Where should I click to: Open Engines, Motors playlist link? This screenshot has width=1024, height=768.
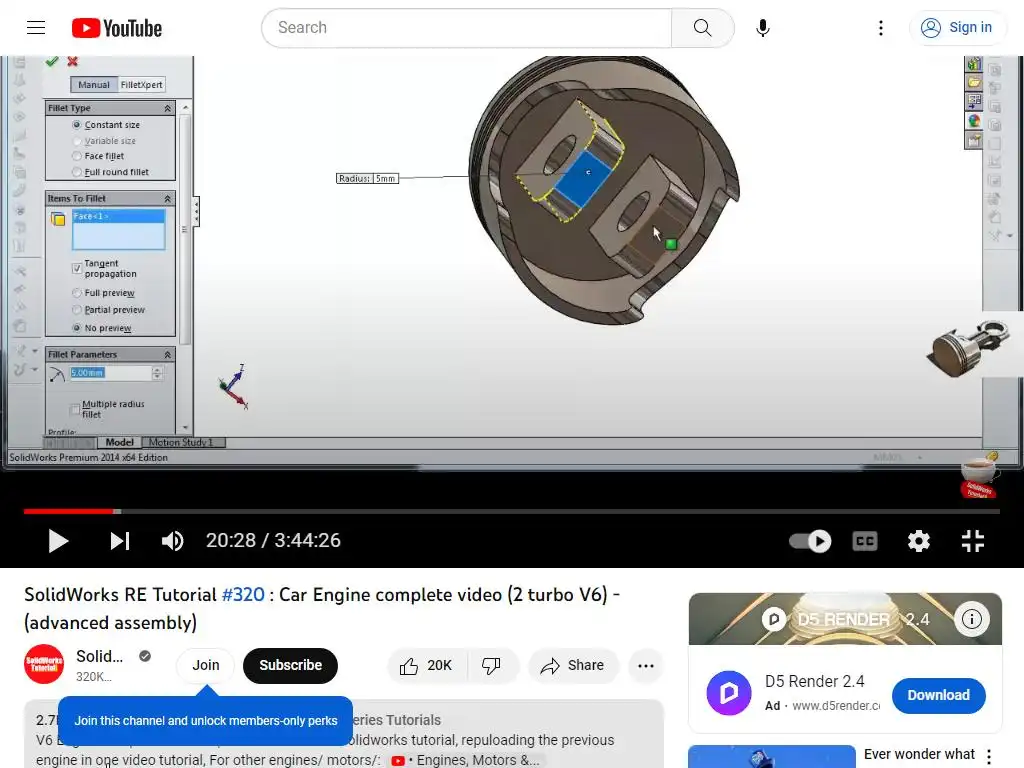[x=465, y=760]
